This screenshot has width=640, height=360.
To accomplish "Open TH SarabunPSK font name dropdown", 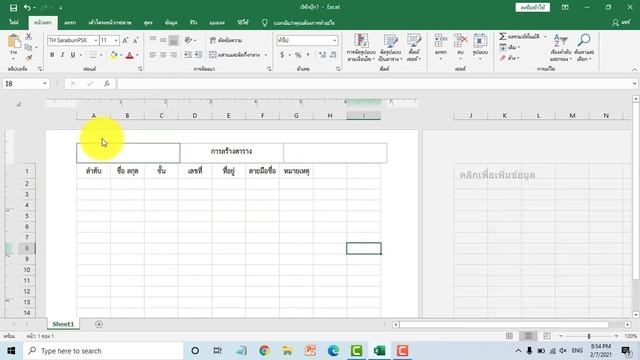I will 96,40.
